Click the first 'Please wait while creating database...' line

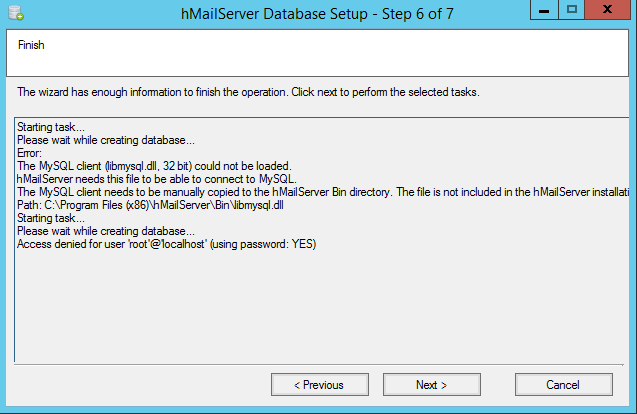pos(106,140)
